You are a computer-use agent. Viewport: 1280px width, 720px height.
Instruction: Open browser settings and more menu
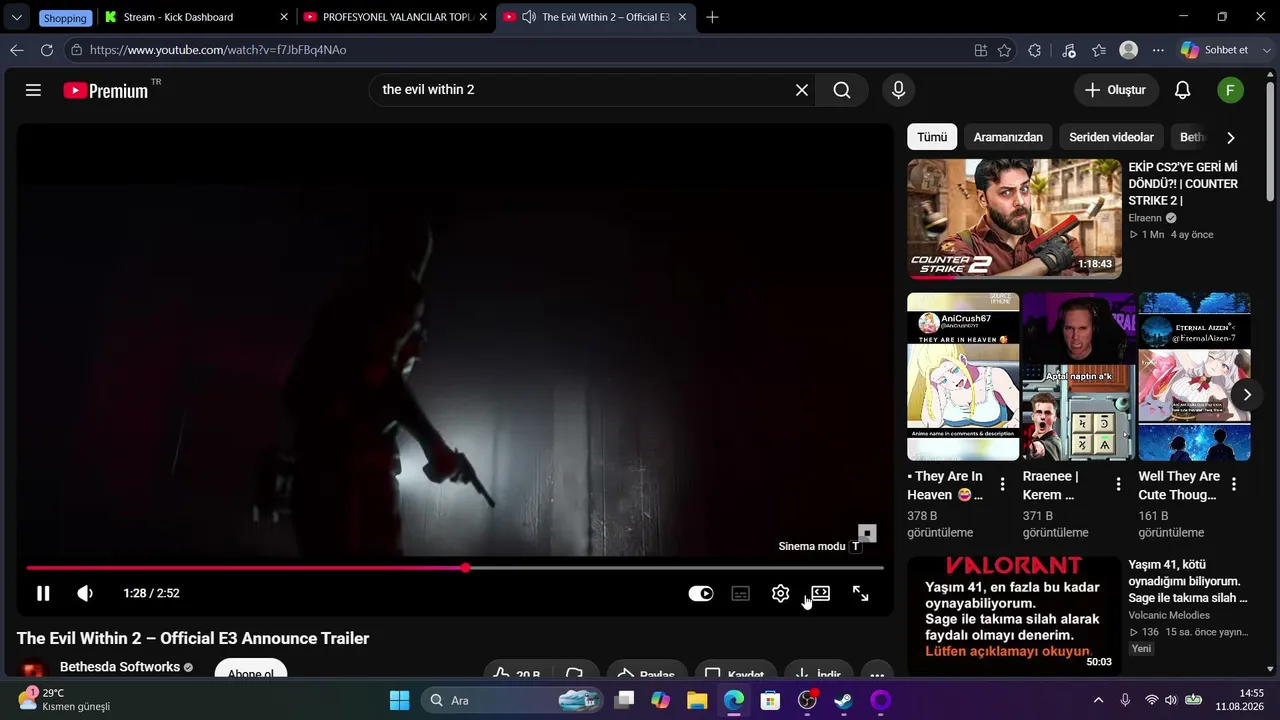pyautogui.click(x=1158, y=50)
